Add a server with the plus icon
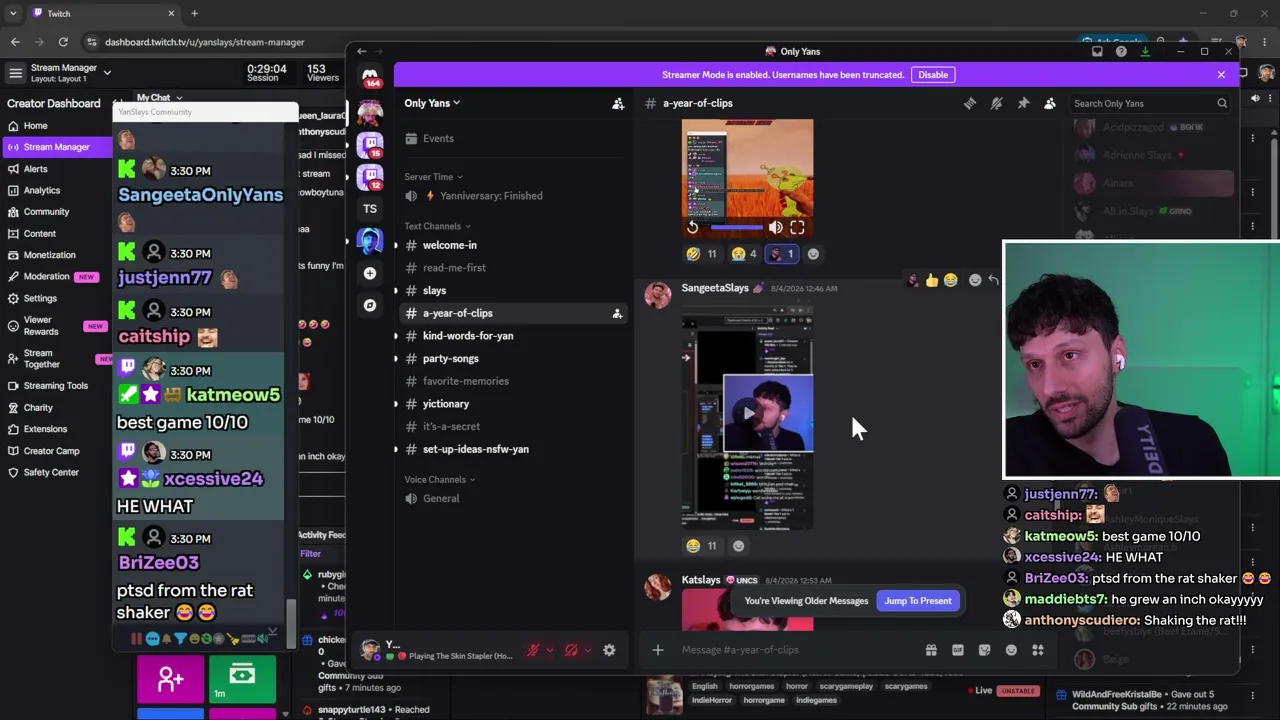This screenshot has width=1280, height=720. [x=370, y=273]
